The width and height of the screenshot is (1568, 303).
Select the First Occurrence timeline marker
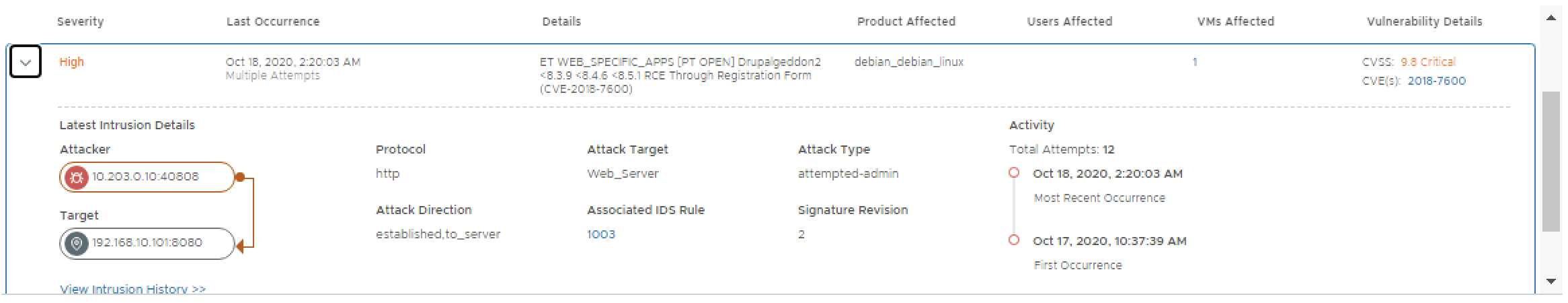pos(1014,240)
